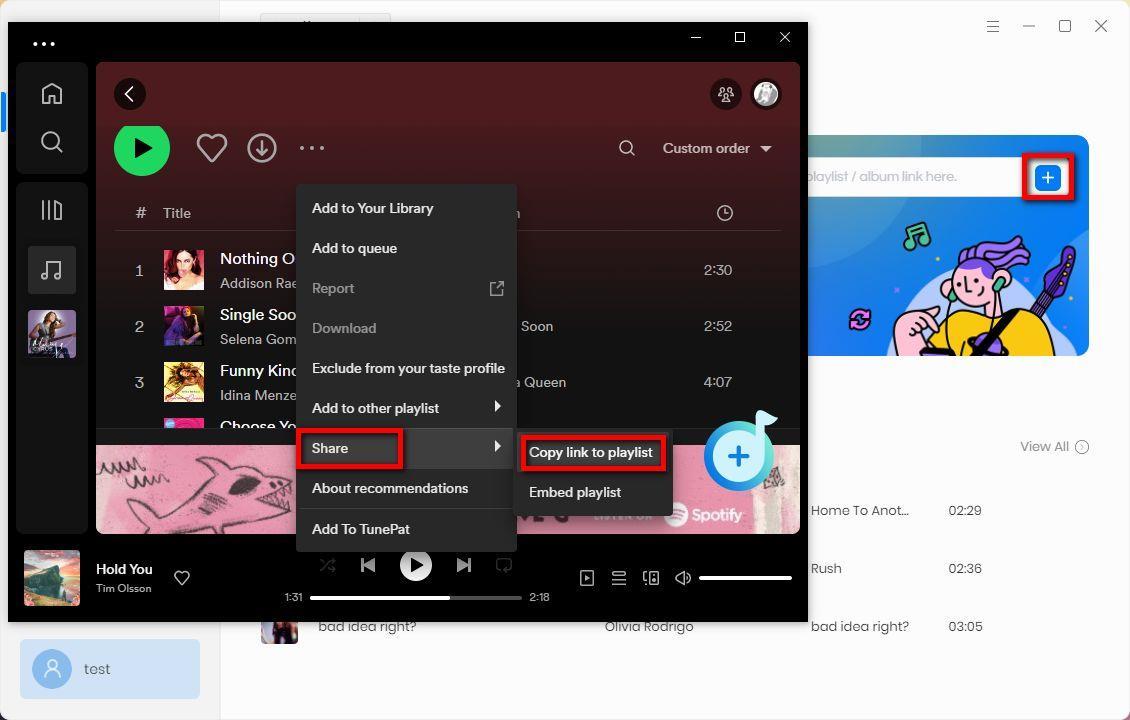The image size is (1130, 720).
Task: Open the Hold You now-playing cover art
Action: coord(52,578)
